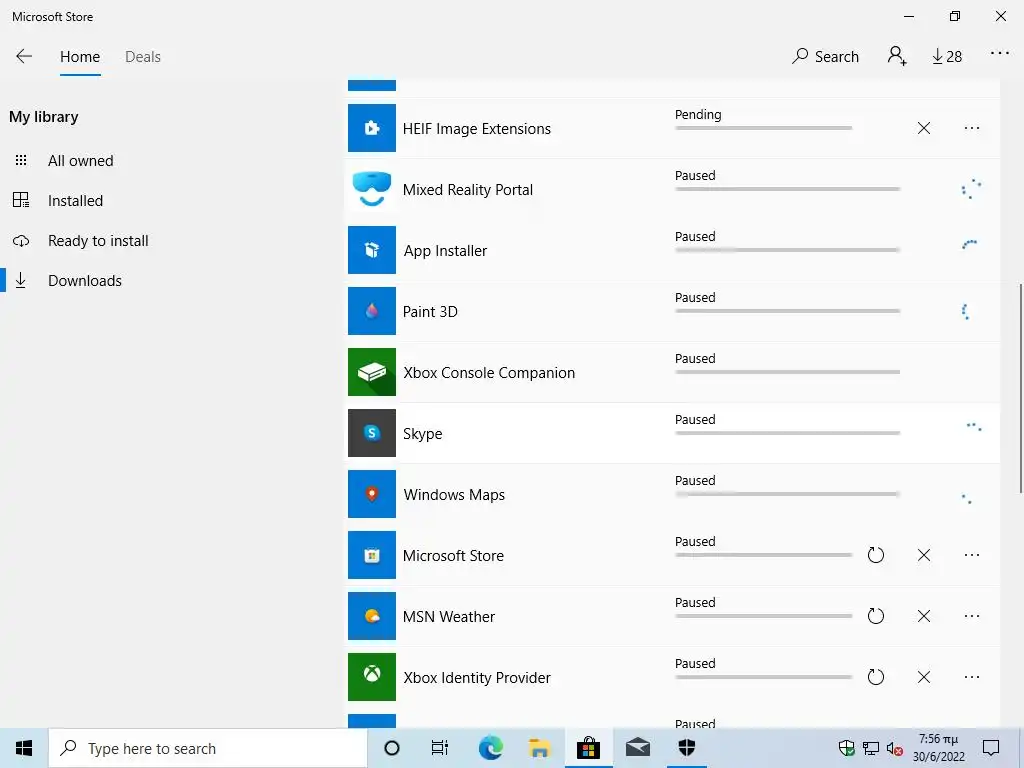Viewport: 1024px width, 768px height.
Task: Click the Mixed Reality Portal name
Action: pos(468,189)
